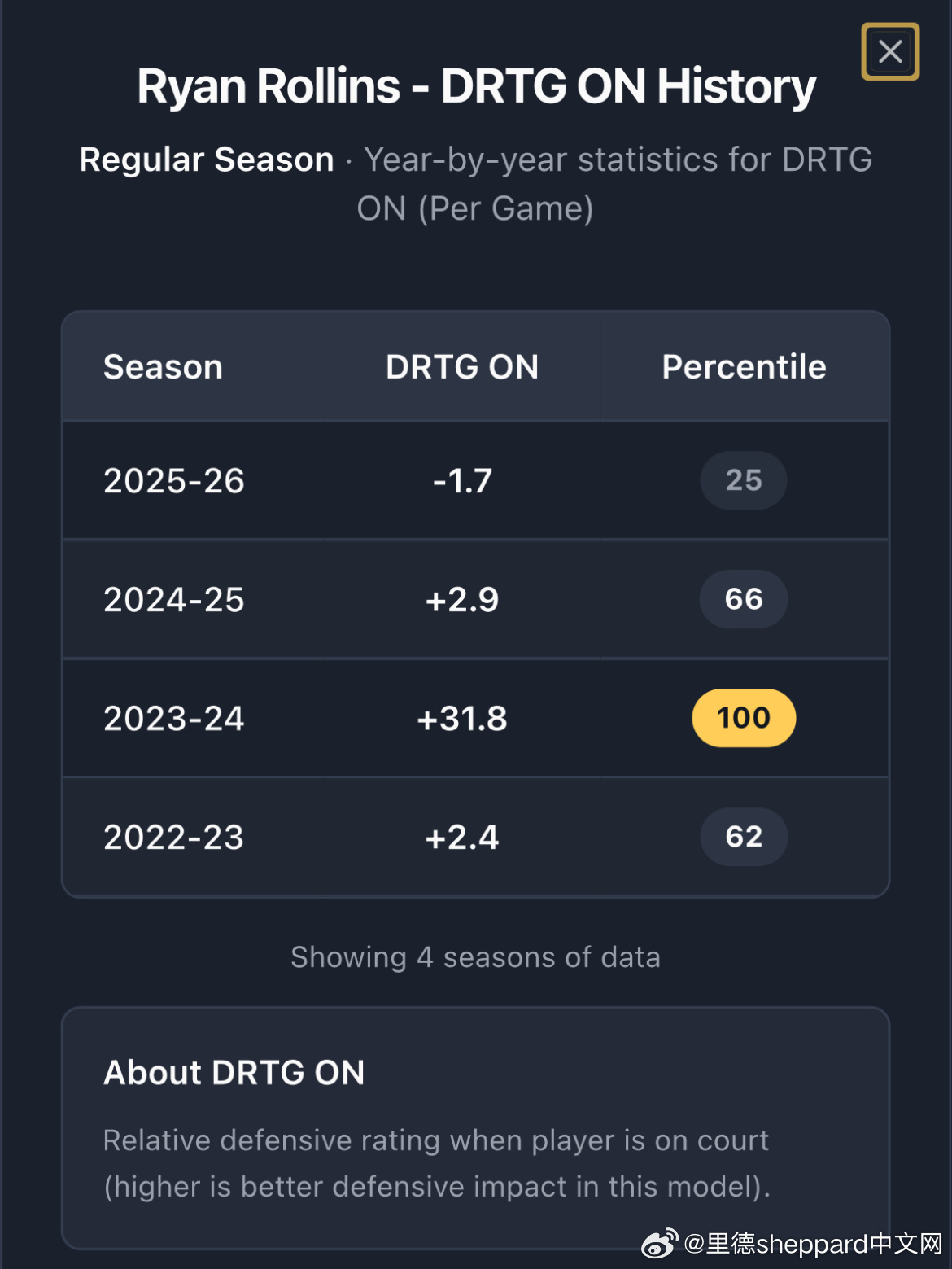Click the +31.8 DRTG ON value

coord(462,719)
